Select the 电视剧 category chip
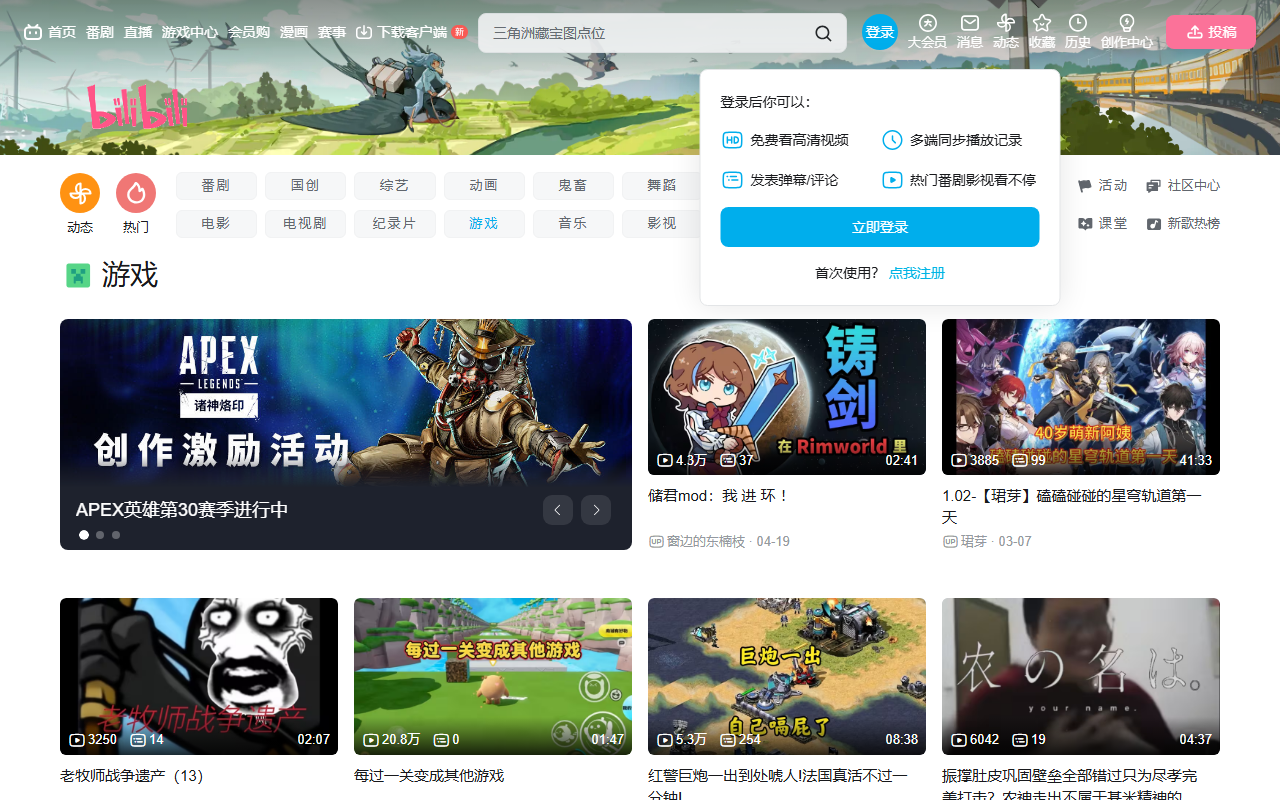 pos(305,224)
